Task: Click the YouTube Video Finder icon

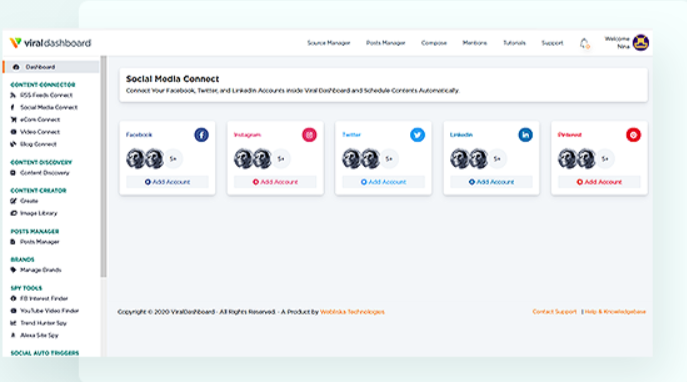Action: 13,311
